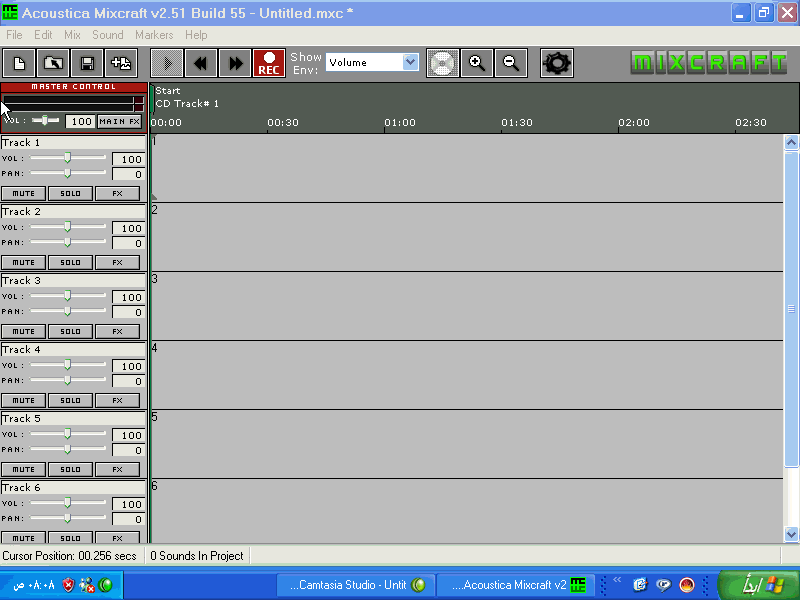Viewport: 800px width, 600px height.
Task: Rewind to the beginning
Action: (x=201, y=63)
